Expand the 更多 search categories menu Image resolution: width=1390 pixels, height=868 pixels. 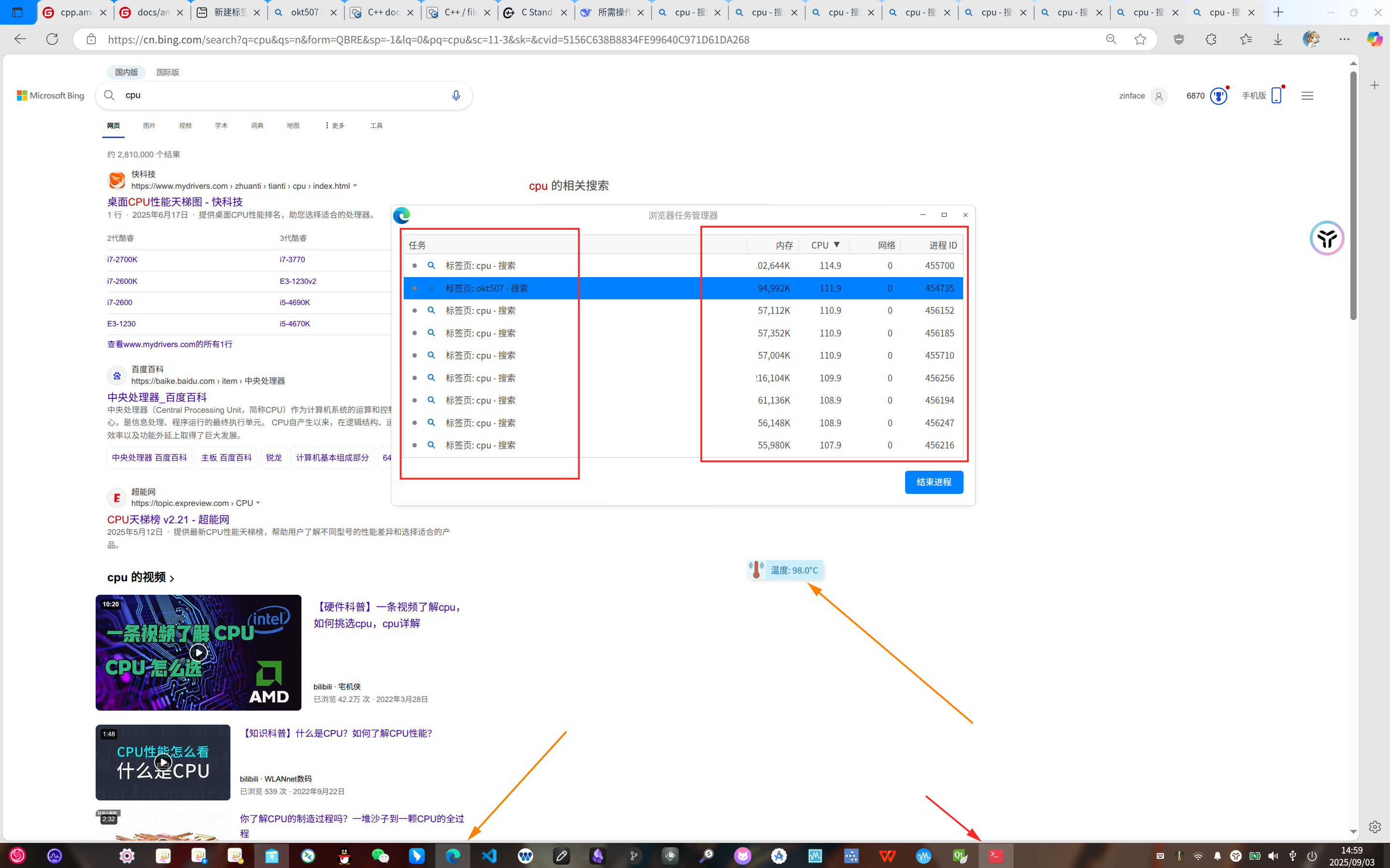[335, 126]
